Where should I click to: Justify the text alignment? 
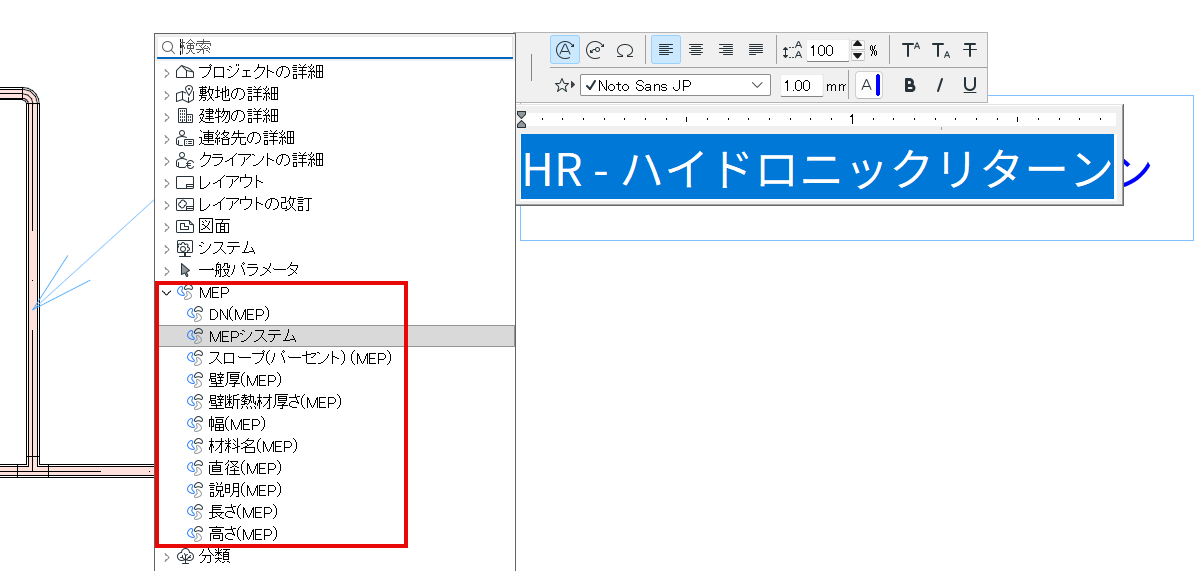756,50
